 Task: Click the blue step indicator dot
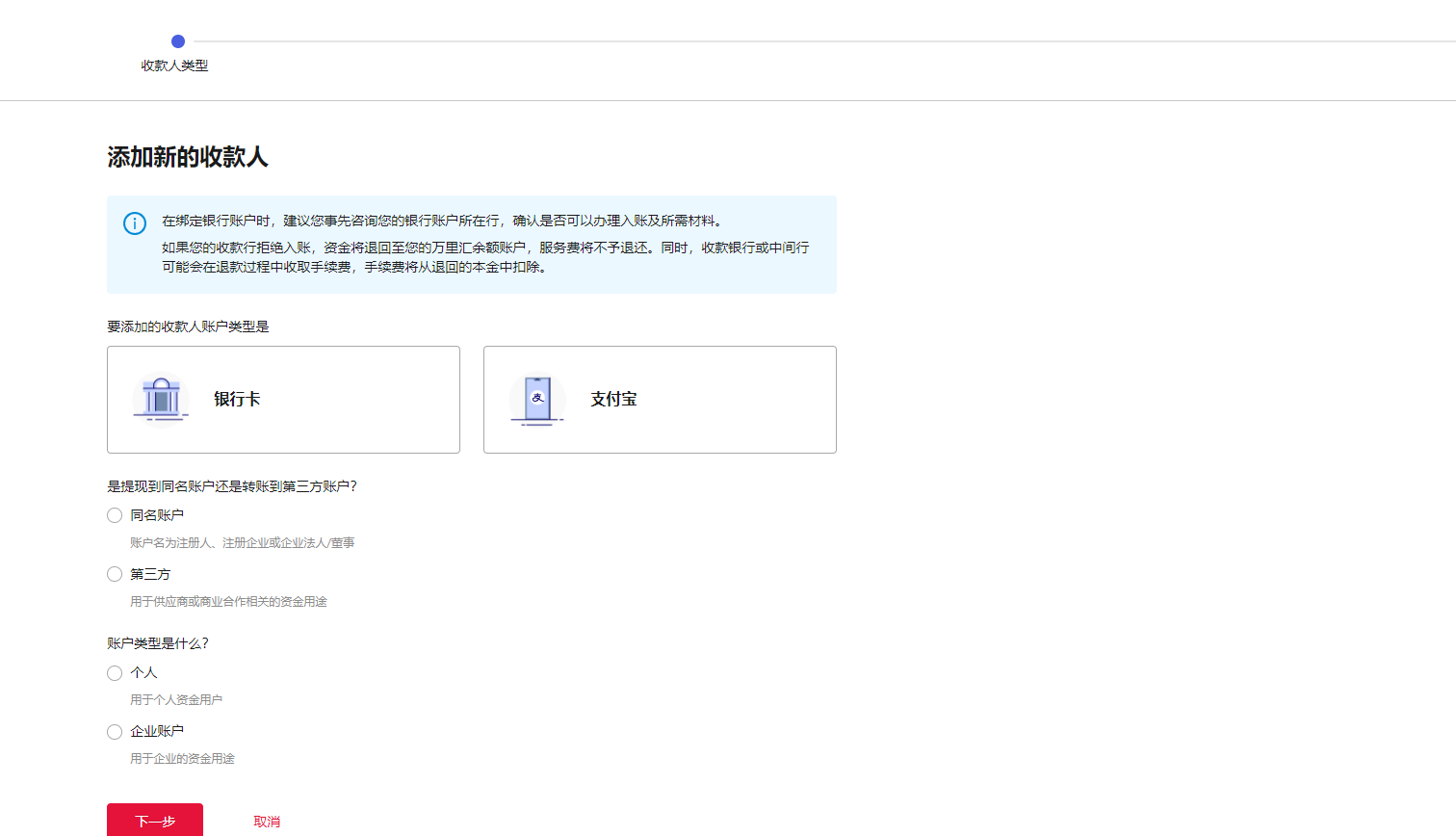coord(177,41)
